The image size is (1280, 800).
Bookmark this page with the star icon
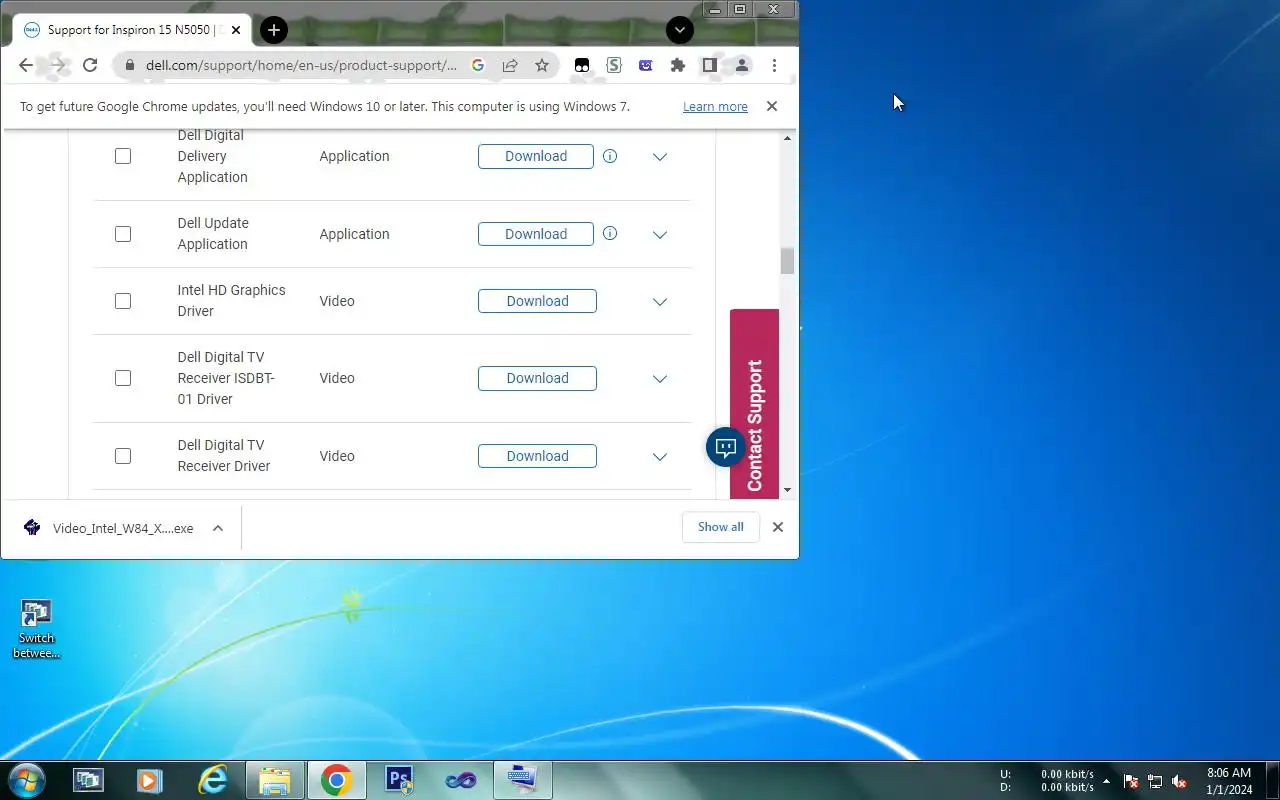(x=542, y=65)
